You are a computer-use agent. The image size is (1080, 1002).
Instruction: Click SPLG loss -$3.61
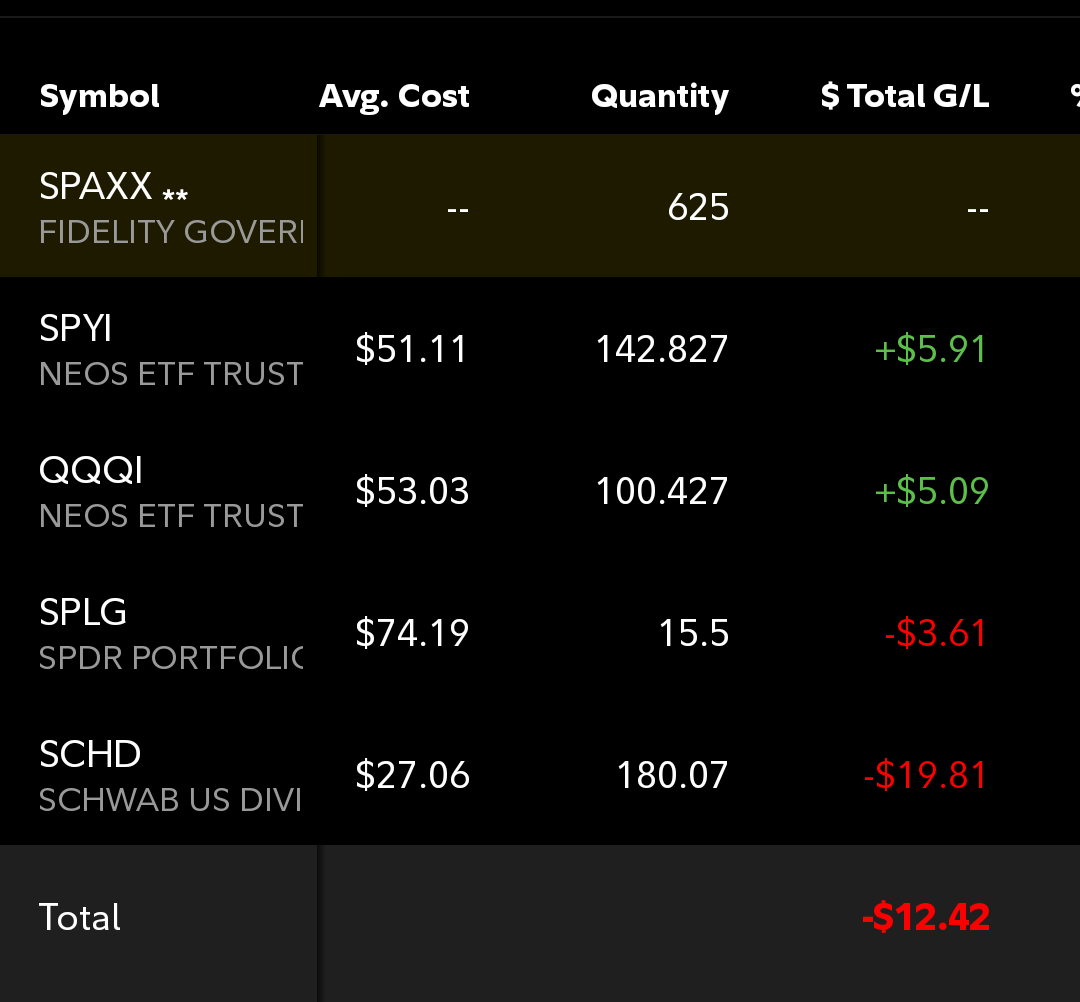(x=936, y=633)
